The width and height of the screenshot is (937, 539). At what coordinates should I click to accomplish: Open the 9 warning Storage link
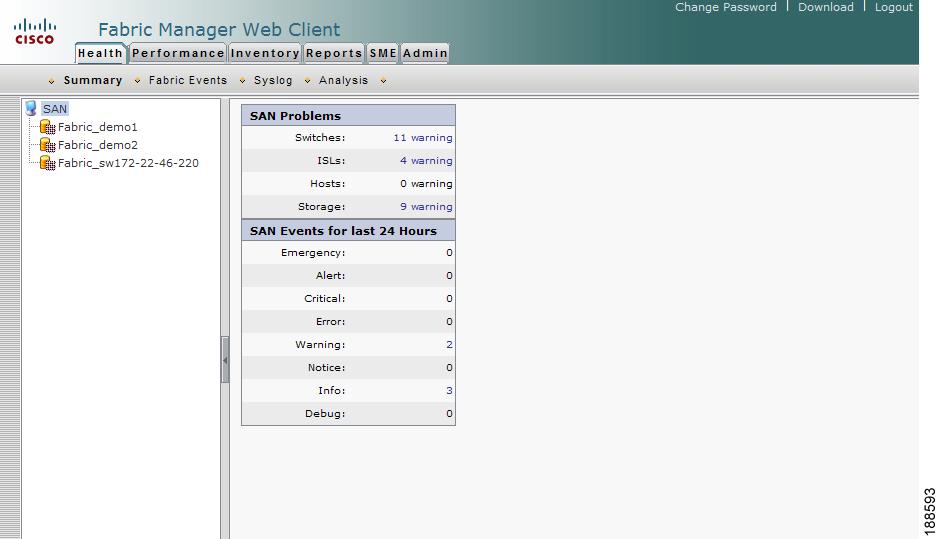(426, 206)
